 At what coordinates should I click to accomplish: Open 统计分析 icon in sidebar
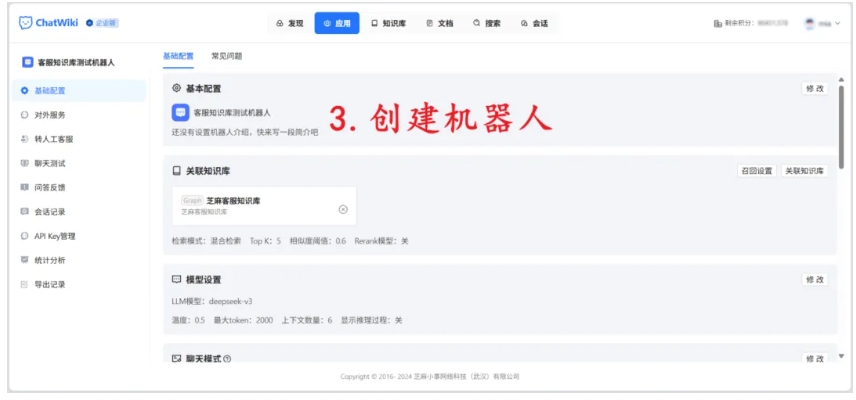point(25,260)
